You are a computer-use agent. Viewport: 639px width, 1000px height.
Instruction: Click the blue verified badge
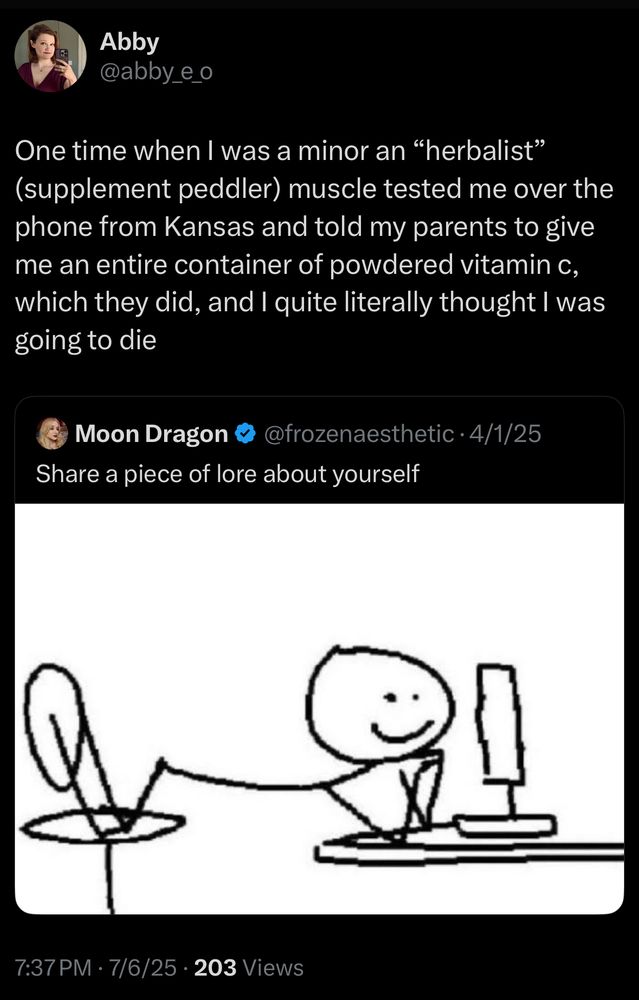244,434
